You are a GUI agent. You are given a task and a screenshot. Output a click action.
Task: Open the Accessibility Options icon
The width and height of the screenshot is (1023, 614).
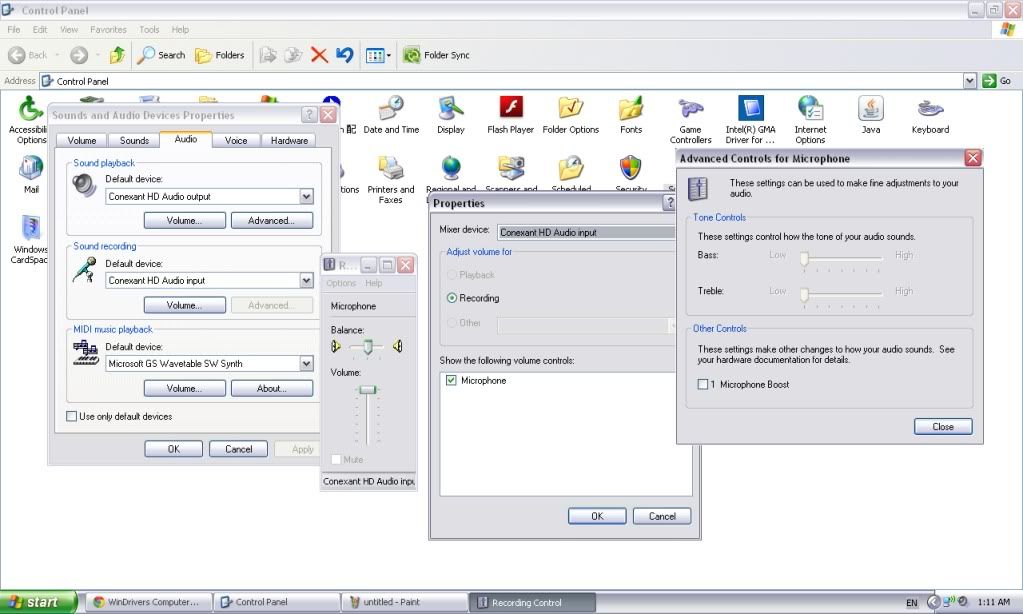click(x=29, y=120)
